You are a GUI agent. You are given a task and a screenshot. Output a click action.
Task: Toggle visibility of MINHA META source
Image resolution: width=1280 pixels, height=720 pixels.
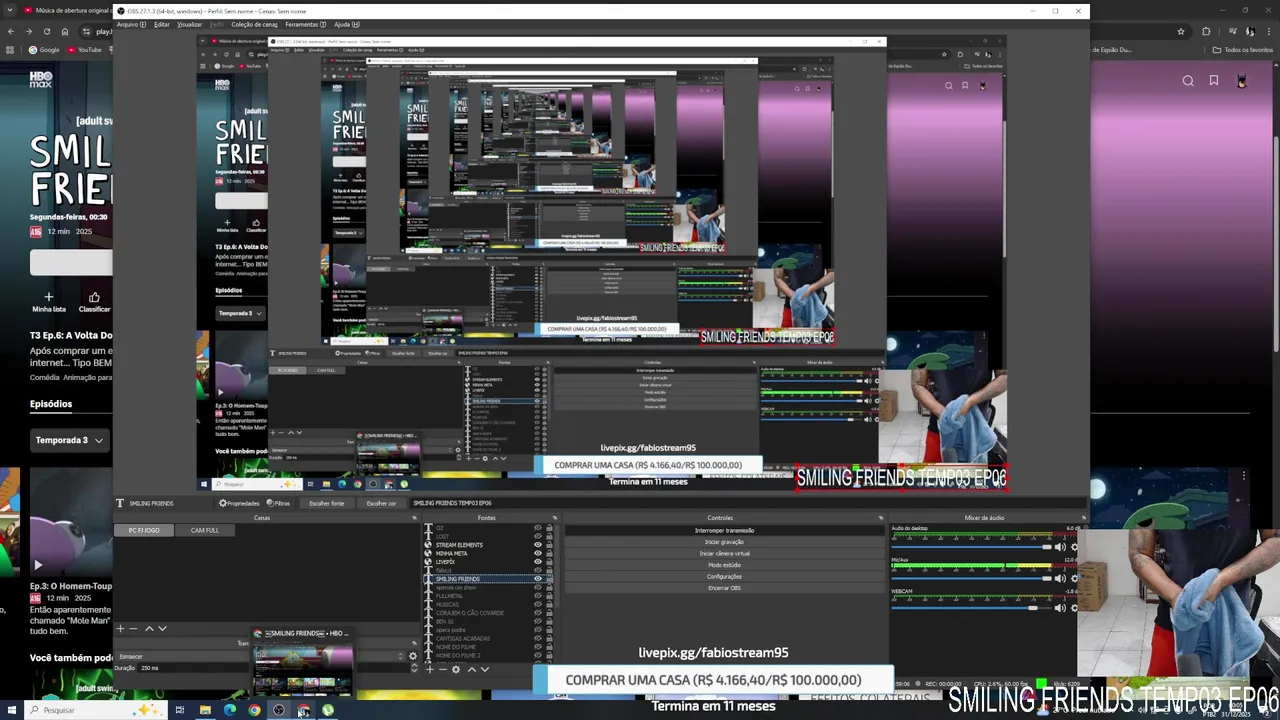point(538,553)
